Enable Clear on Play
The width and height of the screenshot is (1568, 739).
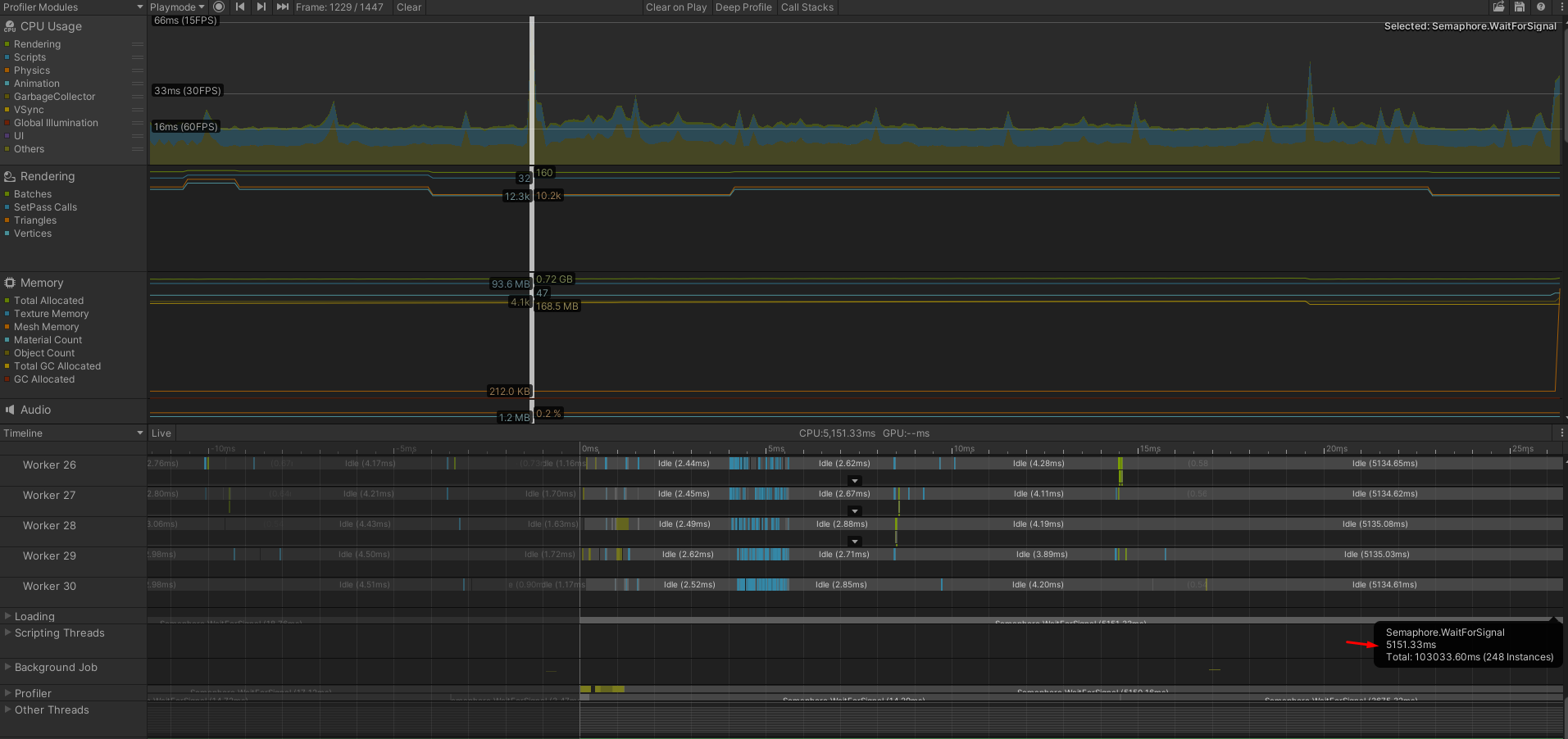click(675, 7)
